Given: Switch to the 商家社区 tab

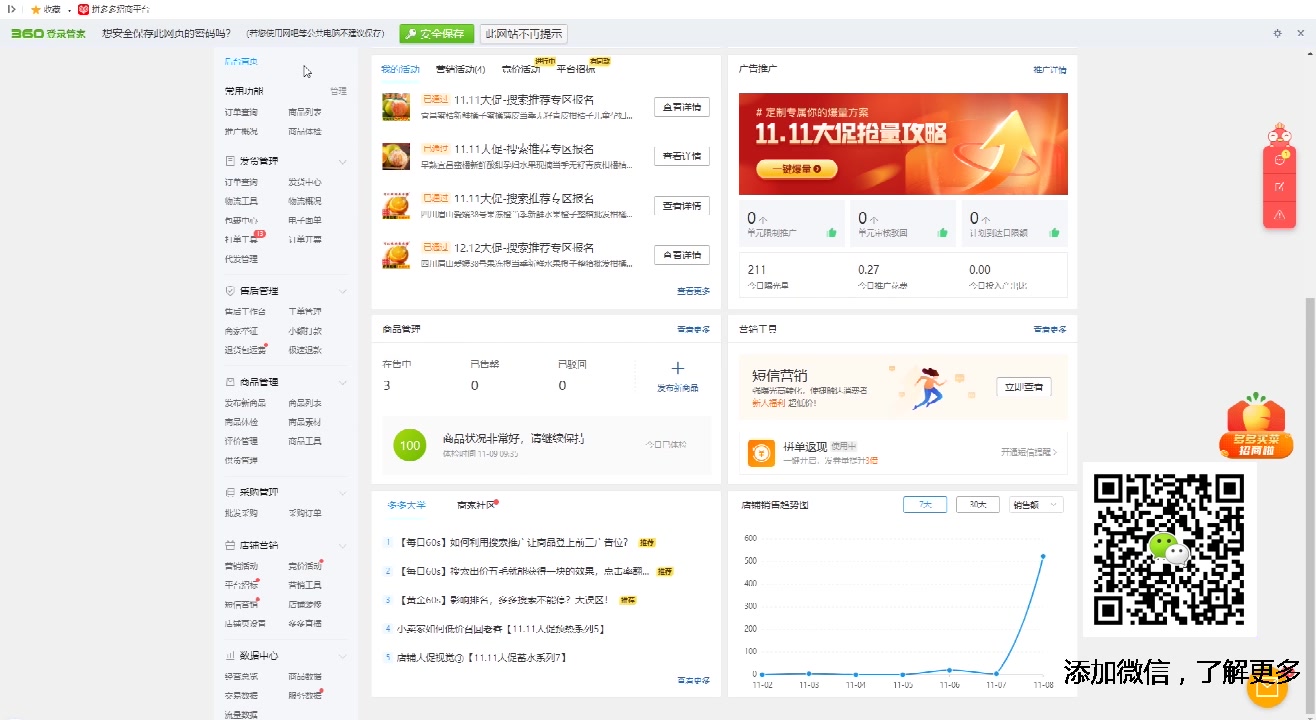Looking at the screenshot, I should click(x=475, y=505).
